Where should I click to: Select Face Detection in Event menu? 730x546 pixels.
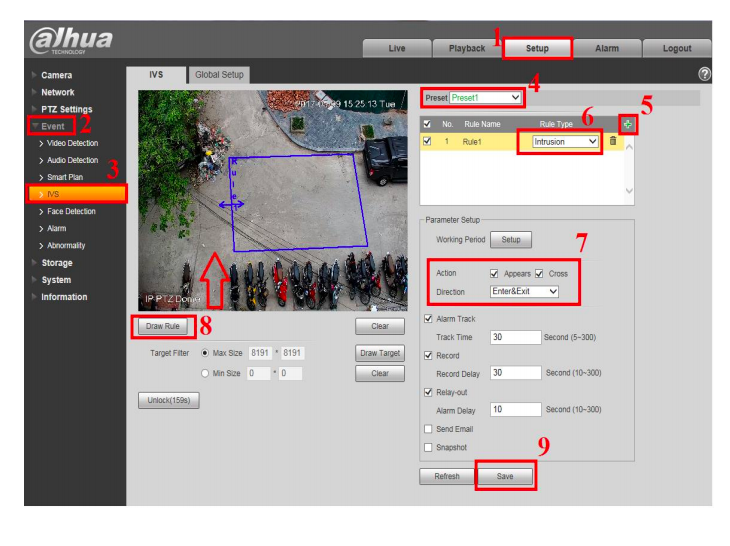point(71,211)
